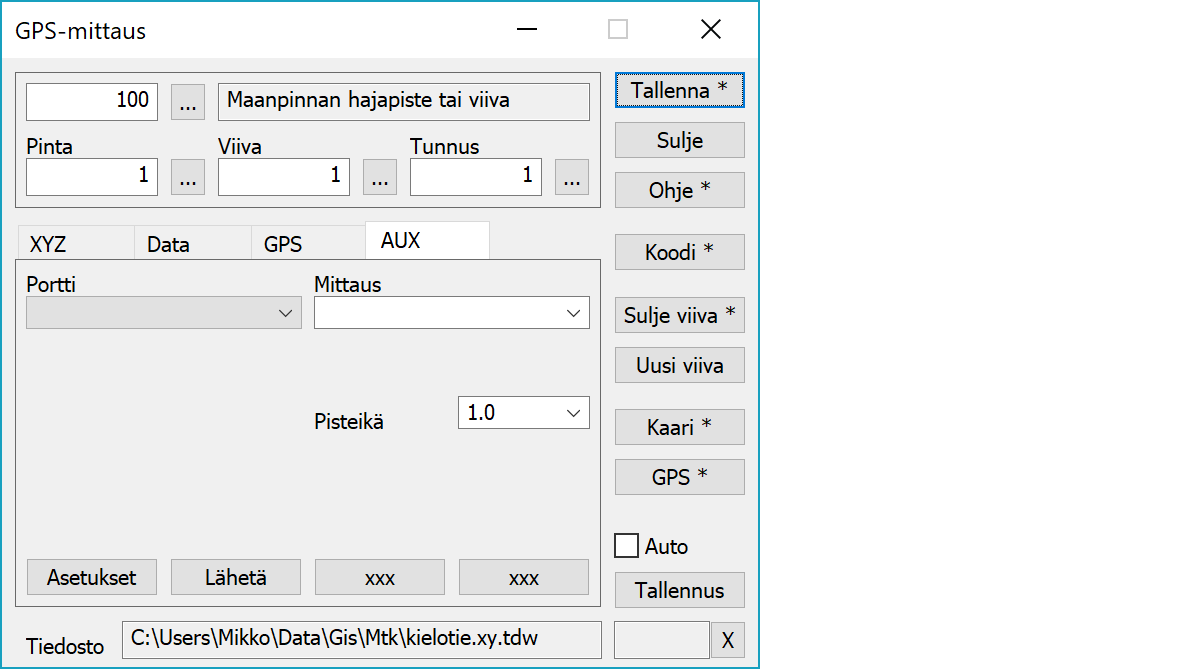
Task: Click the Viiva browse ellipsis button
Action: point(379,177)
